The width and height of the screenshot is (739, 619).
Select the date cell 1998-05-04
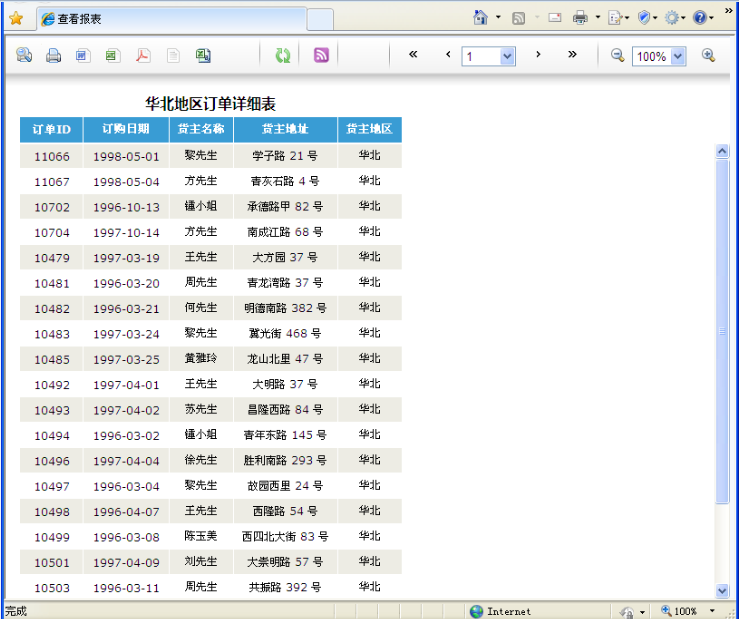coord(126,182)
